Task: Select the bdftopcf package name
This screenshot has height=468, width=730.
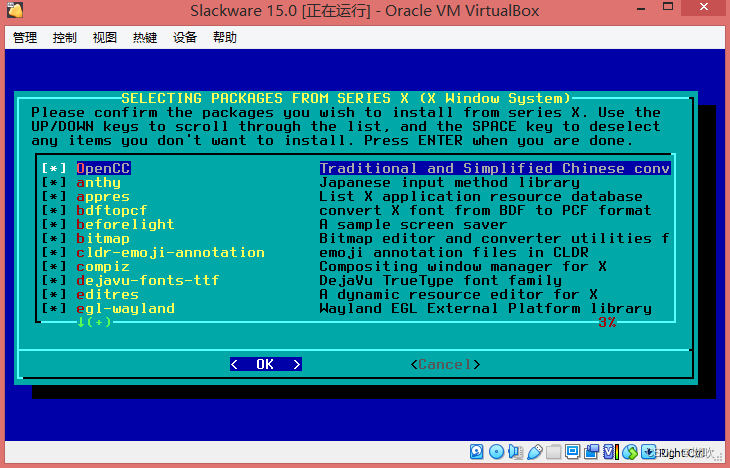Action: (112, 210)
